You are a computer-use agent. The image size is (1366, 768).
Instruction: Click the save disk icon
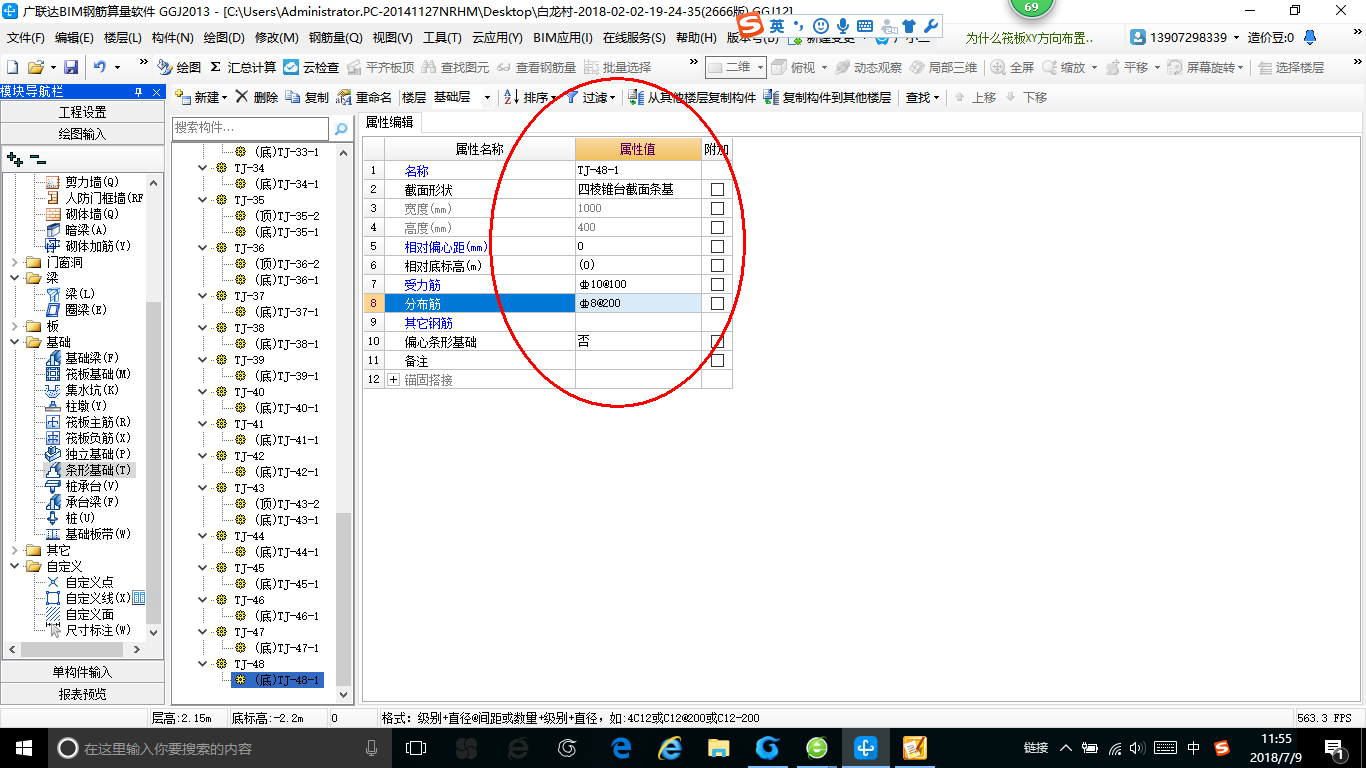point(71,67)
